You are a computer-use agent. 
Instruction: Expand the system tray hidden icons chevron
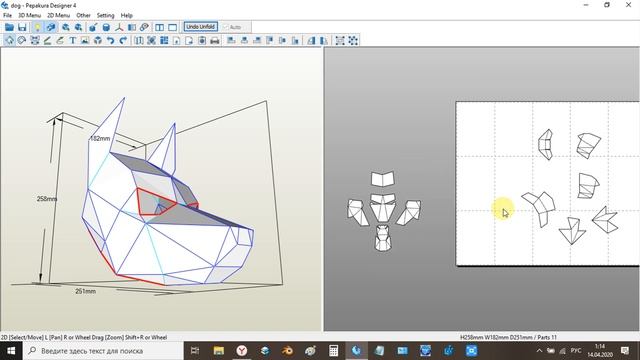(539, 351)
